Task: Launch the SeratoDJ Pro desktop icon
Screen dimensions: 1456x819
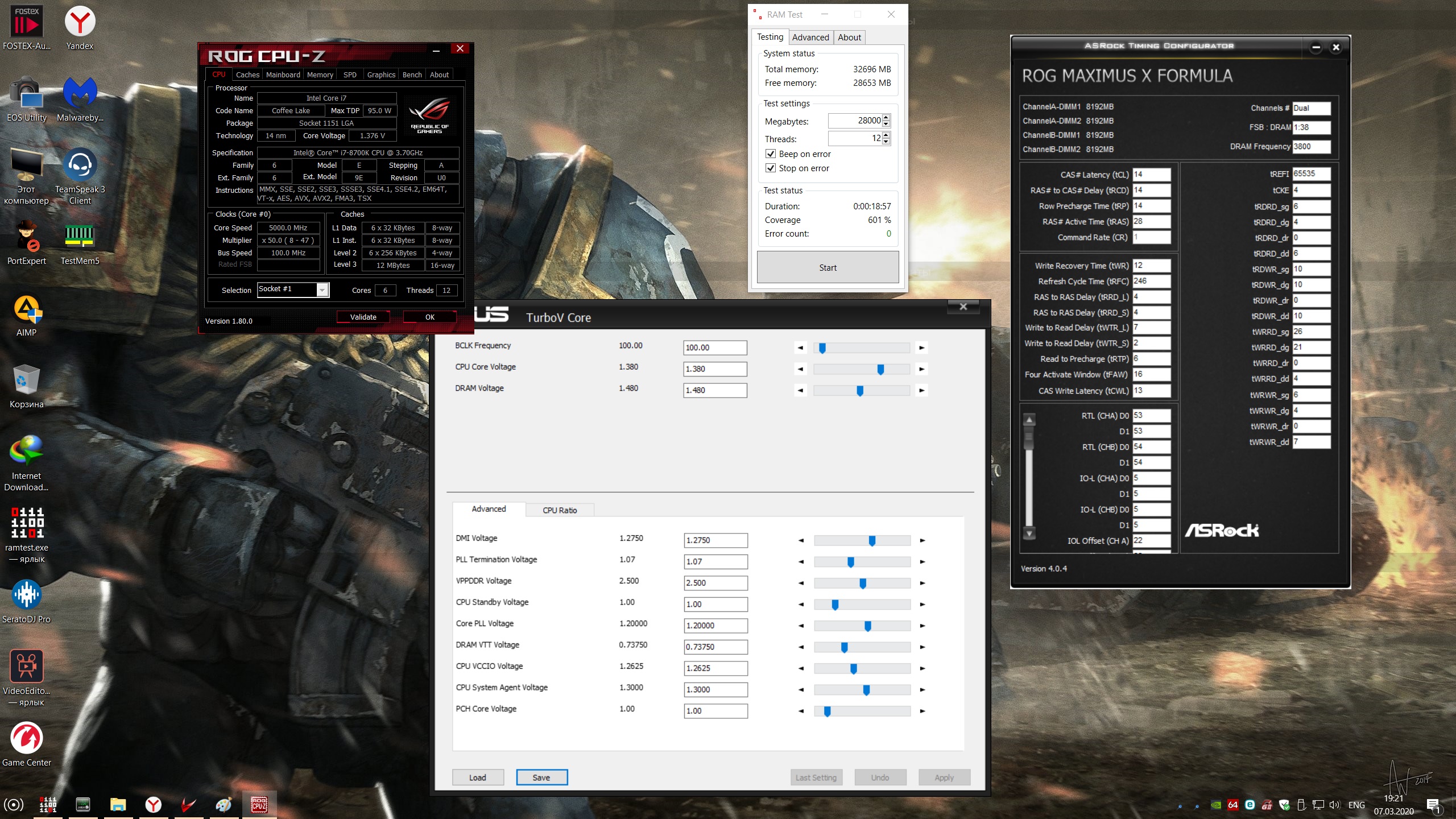Action: pyautogui.click(x=27, y=596)
